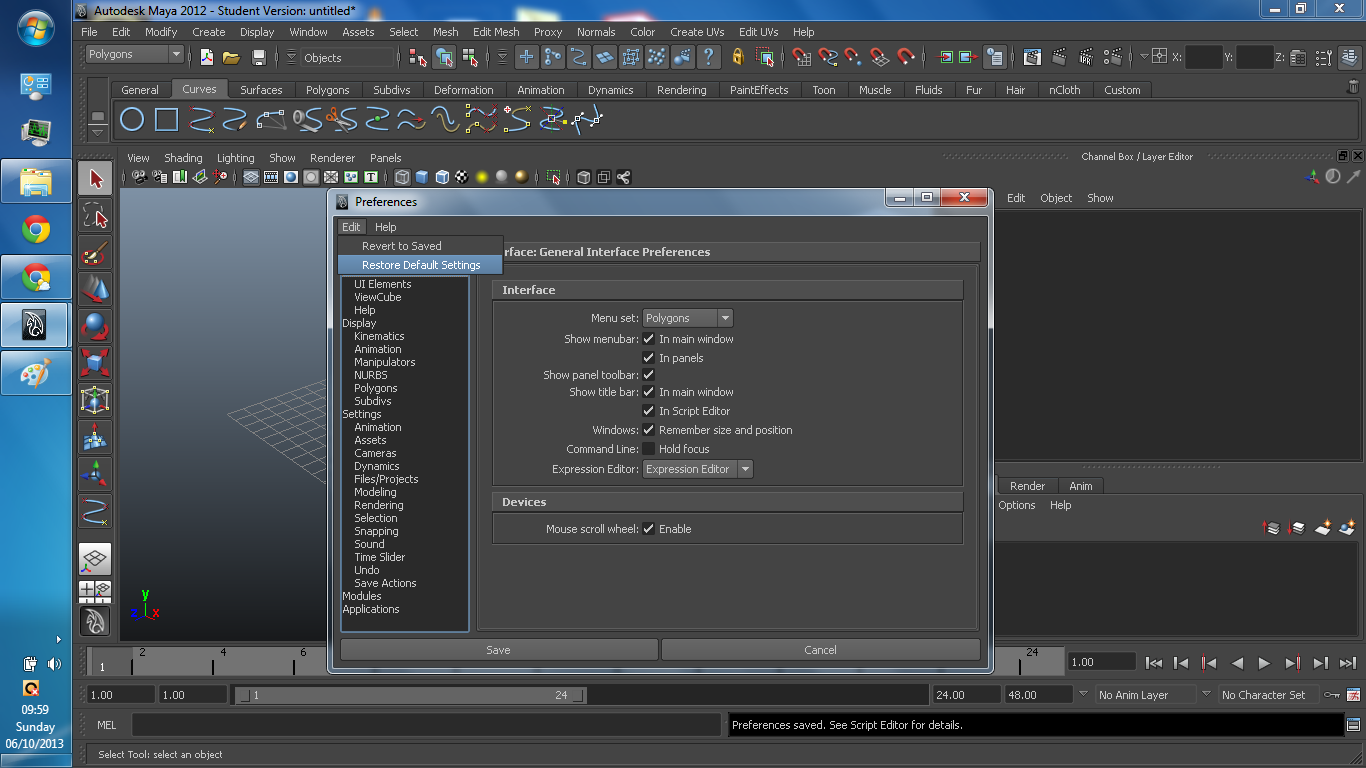The height and width of the screenshot is (768, 1366).
Task: Click the Open Scene folder icon
Action: pos(231,57)
